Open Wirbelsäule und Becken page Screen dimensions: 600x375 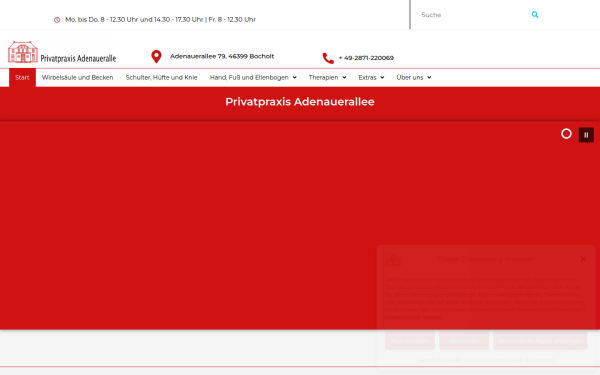click(78, 77)
